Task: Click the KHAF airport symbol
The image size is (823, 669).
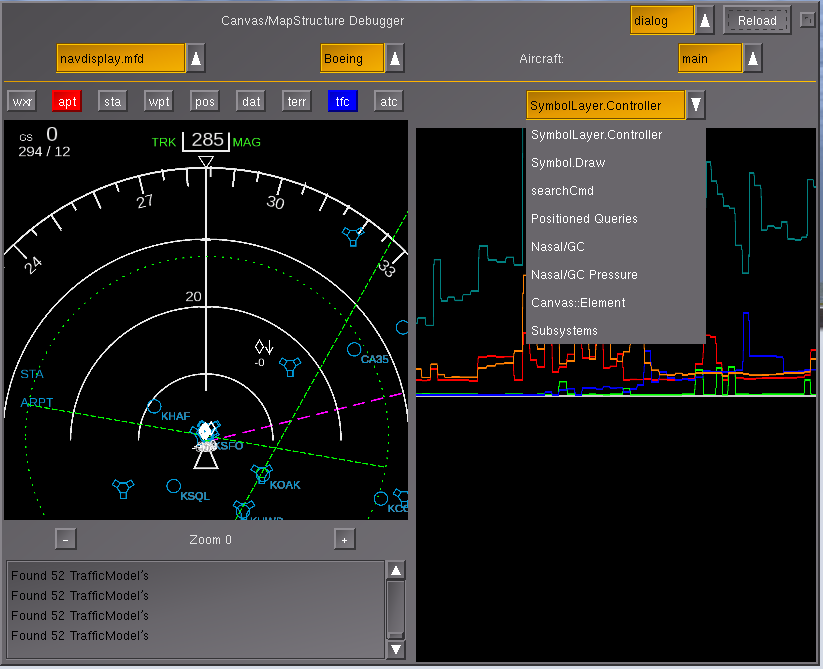Action: (x=154, y=406)
